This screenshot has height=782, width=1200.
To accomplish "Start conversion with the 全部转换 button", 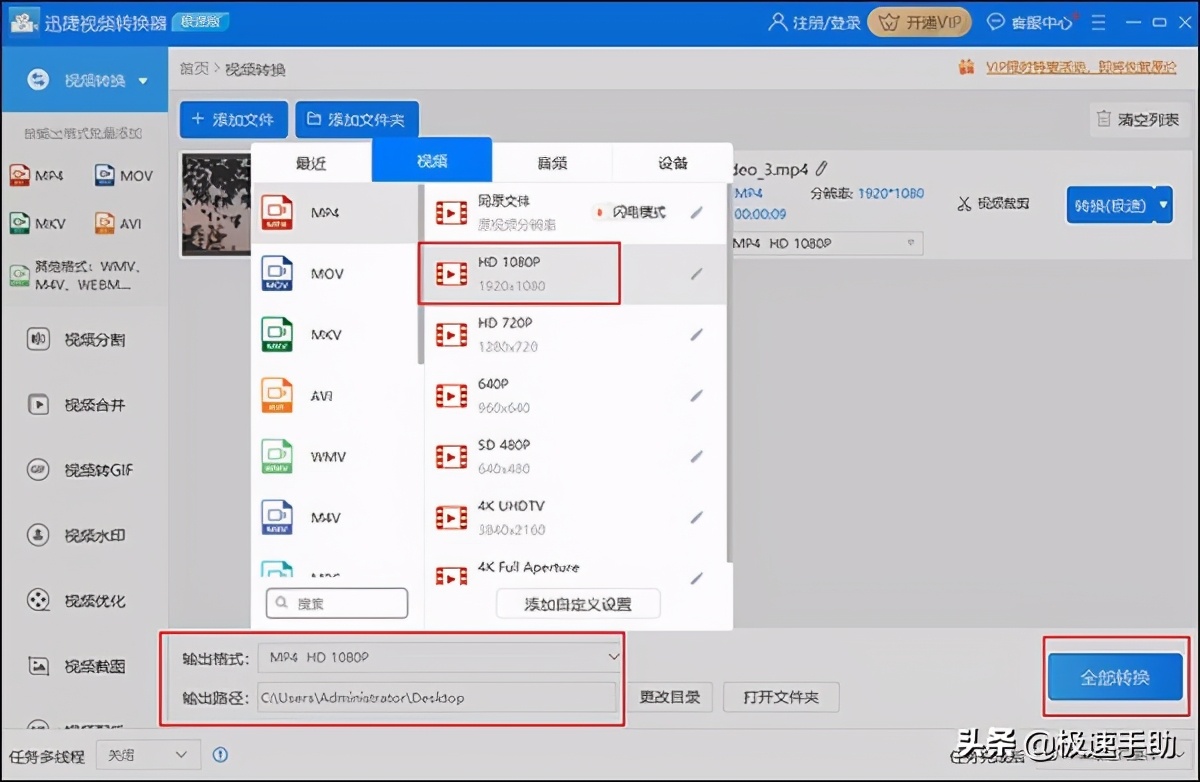I will tap(1114, 676).
